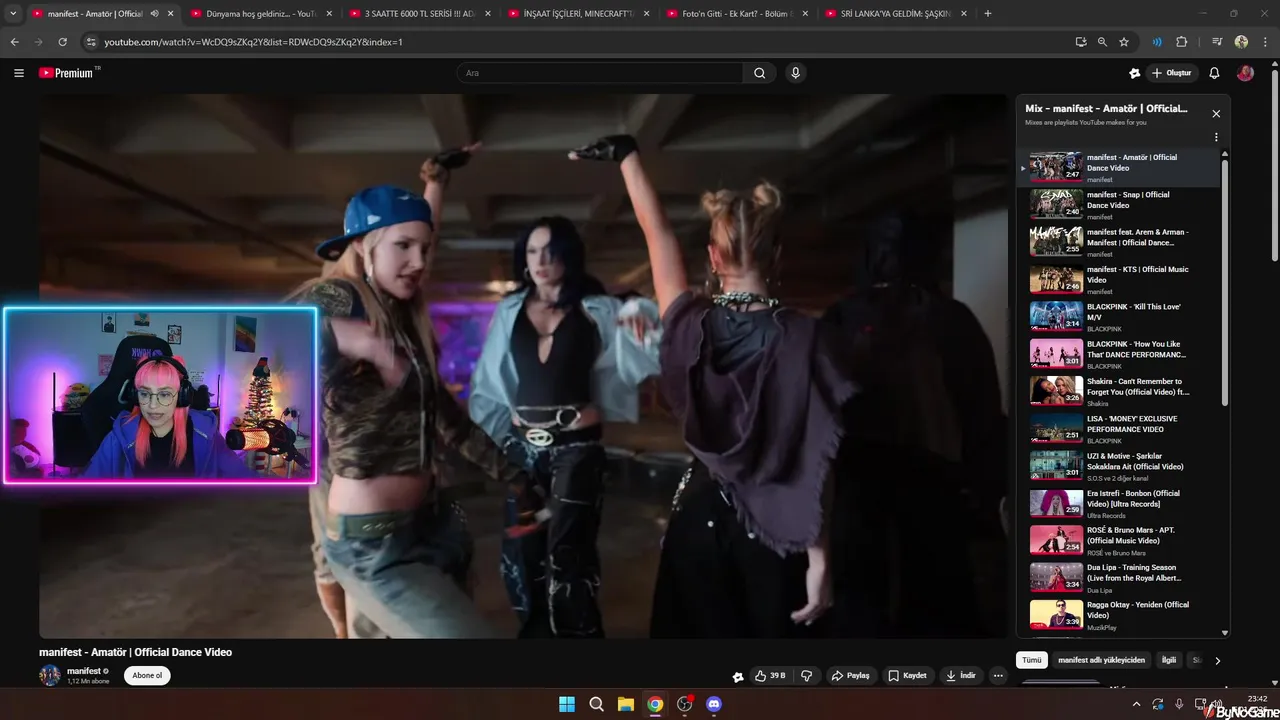Play LISA 'MONEY' performance video
Screen dimensions: 1280x720
click(1120, 428)
